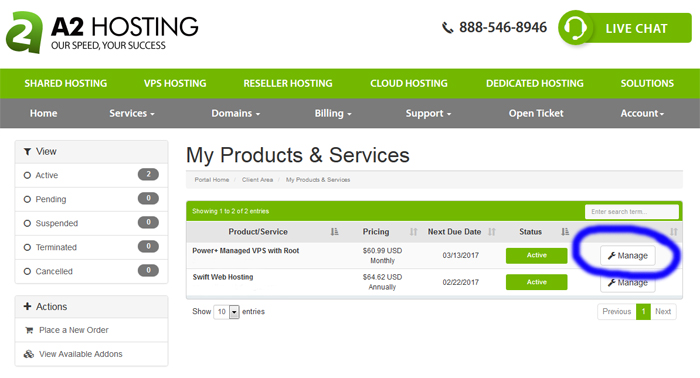Click the cart icon for Place a New Order

tap(29, 330)
